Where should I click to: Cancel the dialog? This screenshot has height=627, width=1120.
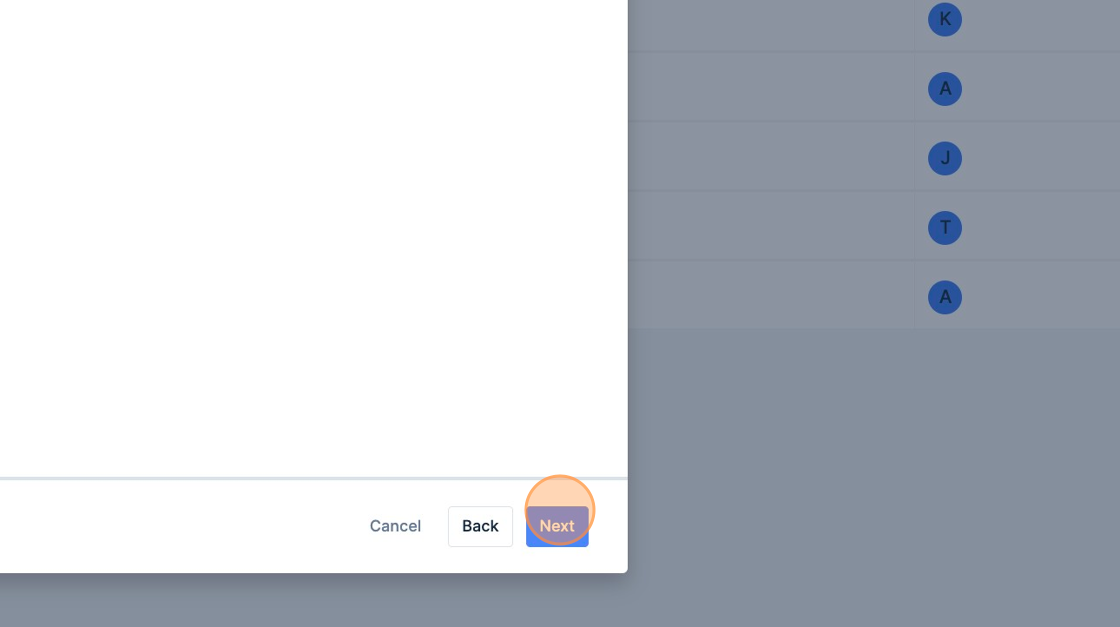395,526
